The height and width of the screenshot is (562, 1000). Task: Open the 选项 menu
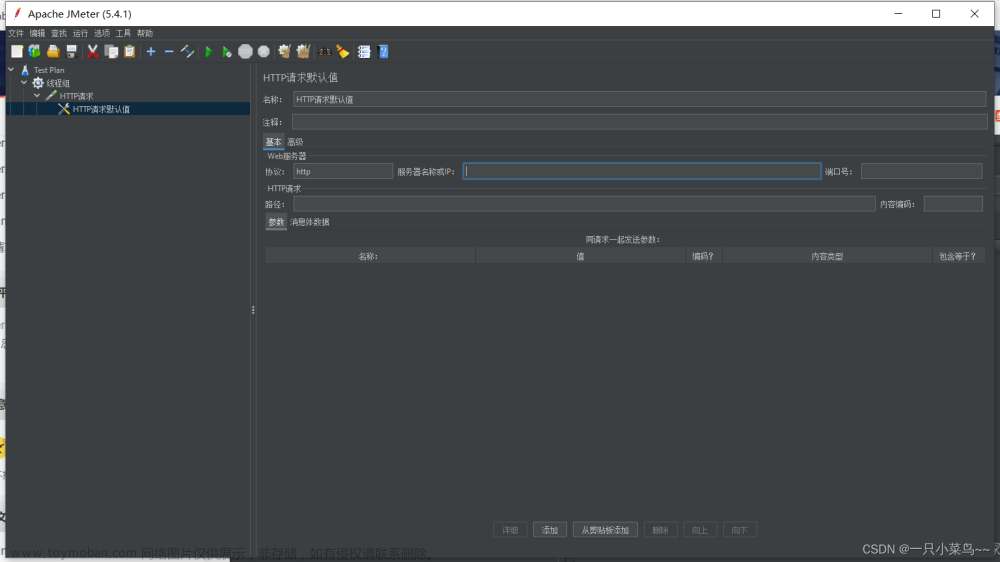click(102, 33)
